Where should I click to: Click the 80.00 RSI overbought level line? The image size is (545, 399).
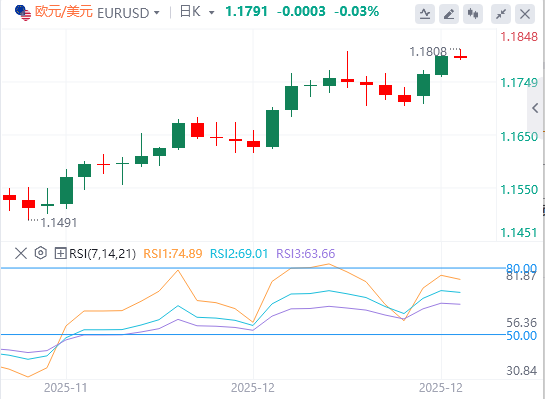coord(253,268)
